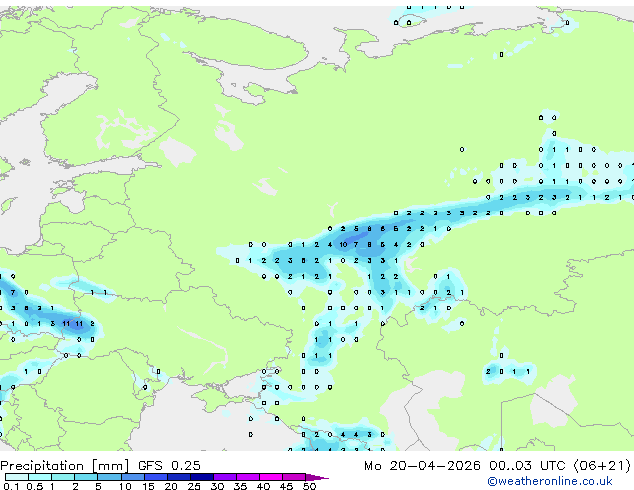Select the 5–10 mm legend color swatch

(109, 477)
